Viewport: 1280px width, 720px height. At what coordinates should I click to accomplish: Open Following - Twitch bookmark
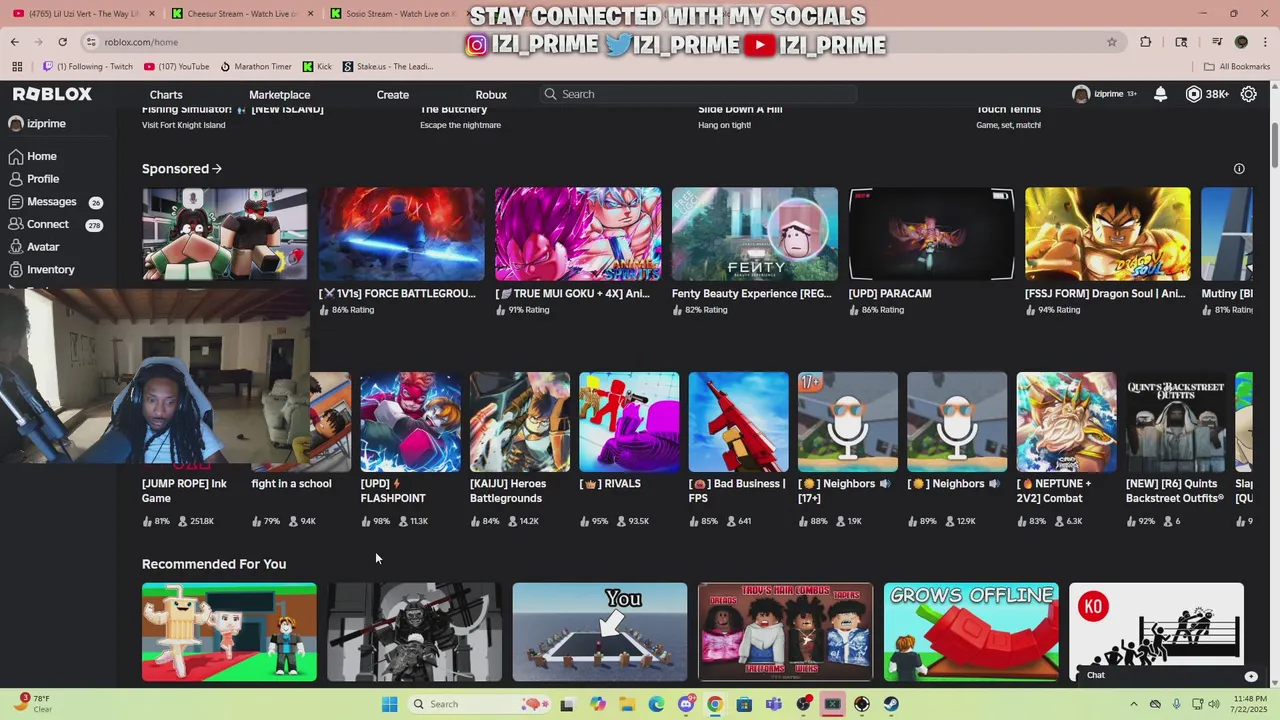88,67
